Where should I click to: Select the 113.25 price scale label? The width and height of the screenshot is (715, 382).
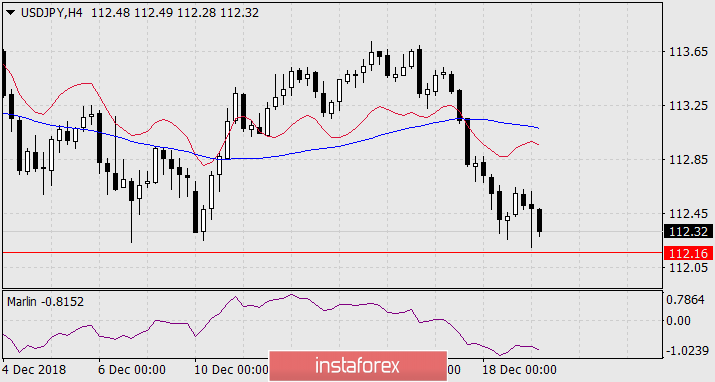[x=688, y=106]
